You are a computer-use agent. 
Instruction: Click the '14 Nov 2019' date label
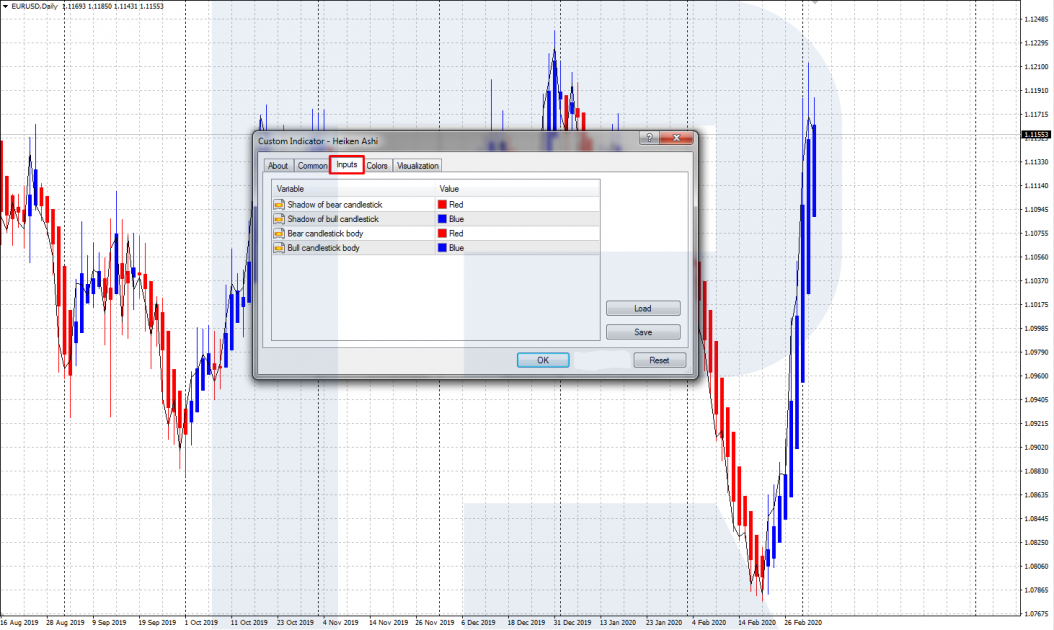point(389,623)
